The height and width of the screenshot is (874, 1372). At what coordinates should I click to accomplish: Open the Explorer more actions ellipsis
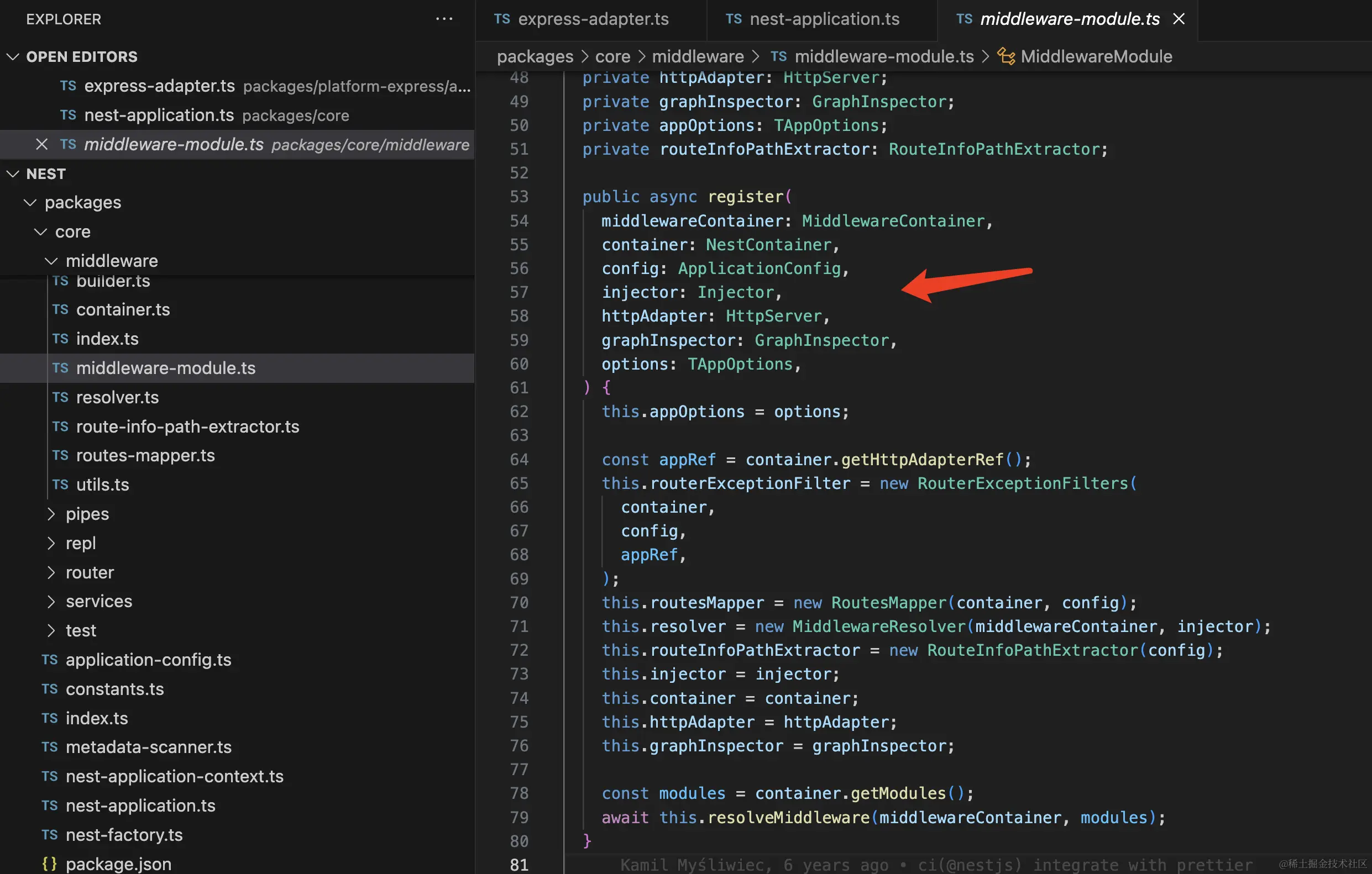pos(444,19)
